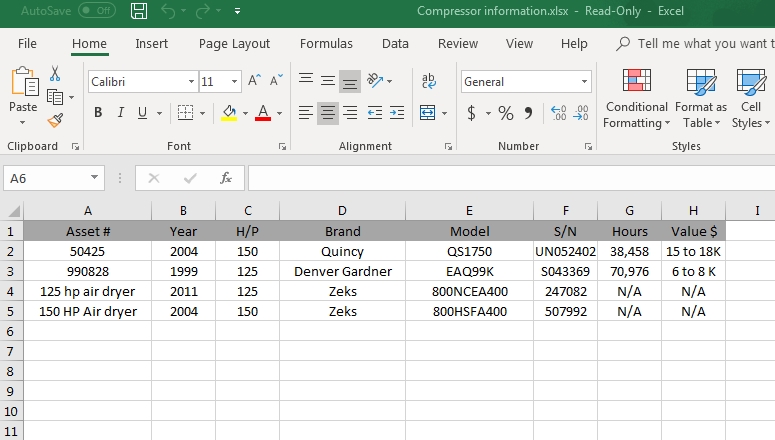This screenshot has height=440, width=775.
Task: Open Conditional Formatting menu
Action: pyautogui.click(x=636, y=98)
